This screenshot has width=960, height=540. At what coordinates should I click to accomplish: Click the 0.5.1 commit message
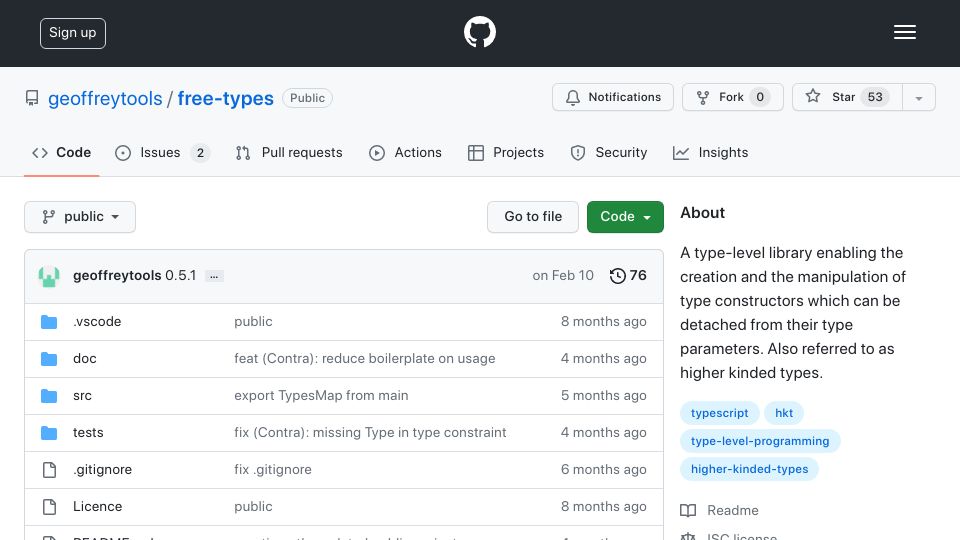click(x=181, y=276)
